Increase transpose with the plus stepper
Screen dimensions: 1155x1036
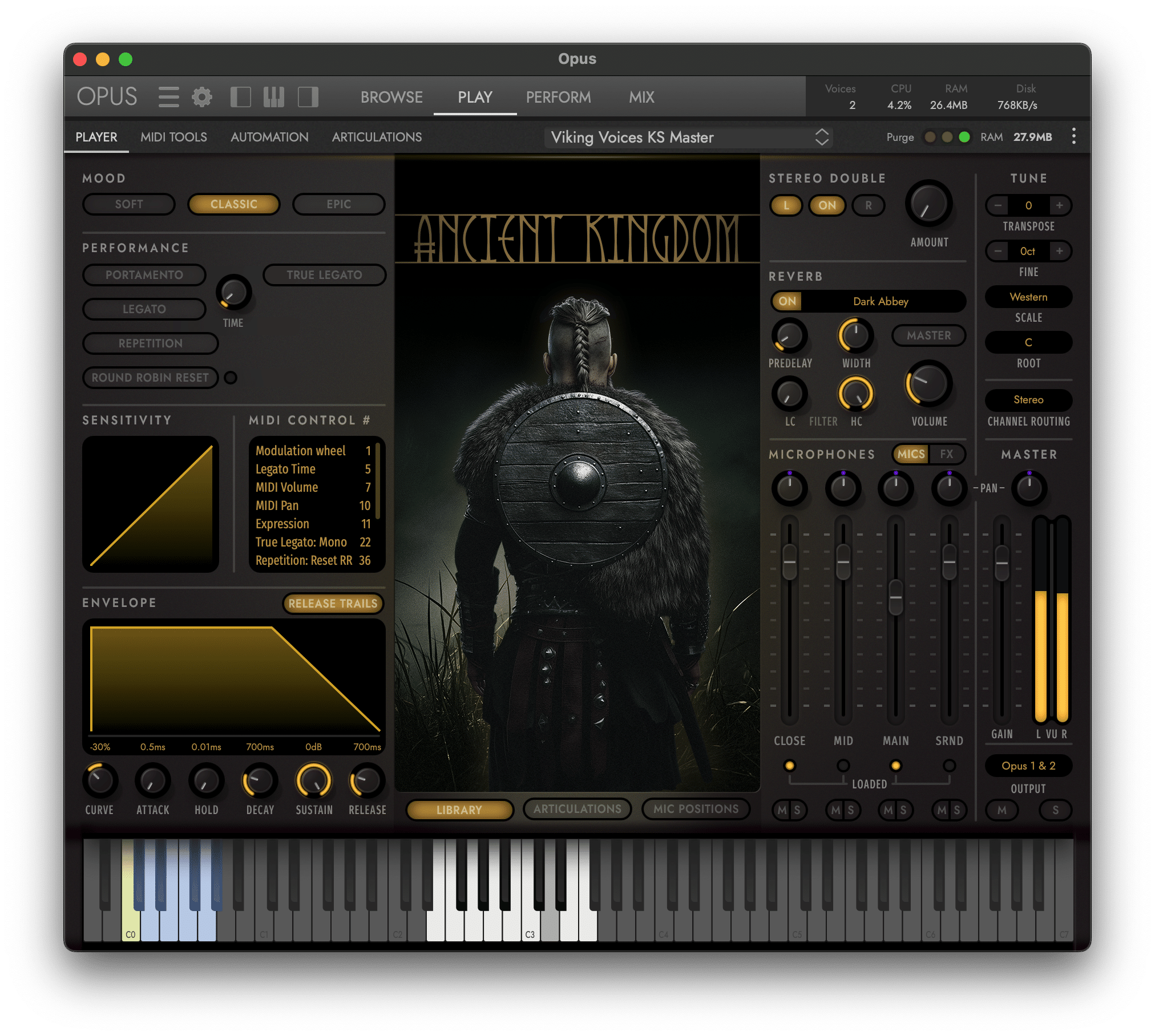pyautogui.click(x=1059, y=205)
